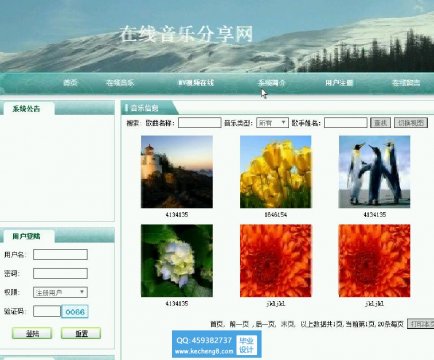Click the 登陆 login button
The image size is (434, 360).
click(32, 333)
